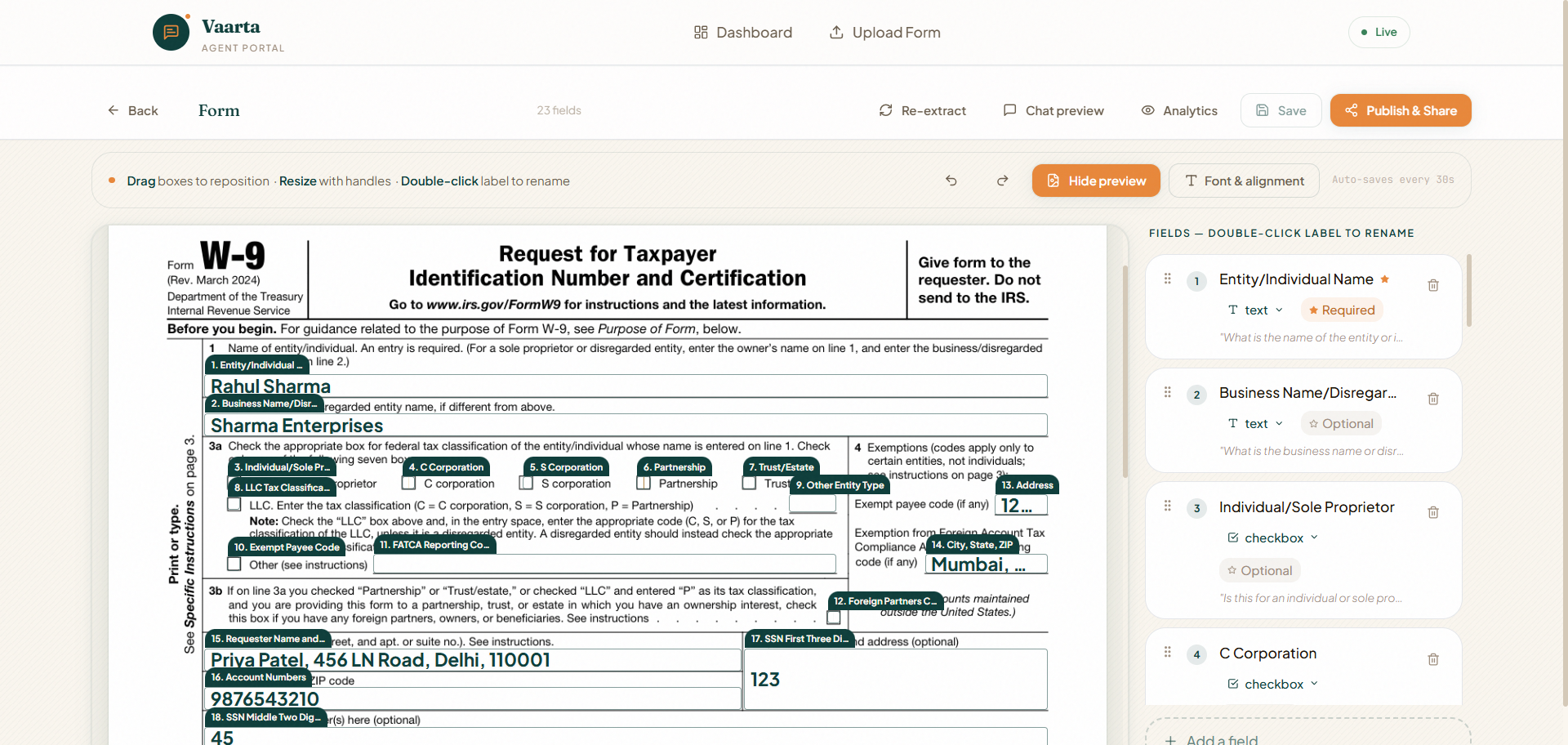The width and height of the screenshot is (1568, 745).
Task: Toggle Optional on Individual/Sole Proprietor
Action: pyautogui.click(x=1259, y=570)
